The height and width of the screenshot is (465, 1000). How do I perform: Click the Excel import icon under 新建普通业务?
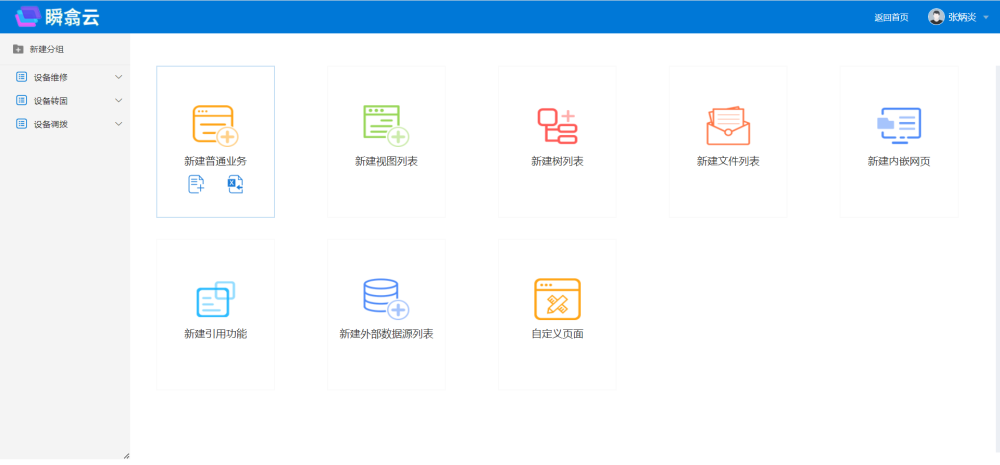[235, 184]
